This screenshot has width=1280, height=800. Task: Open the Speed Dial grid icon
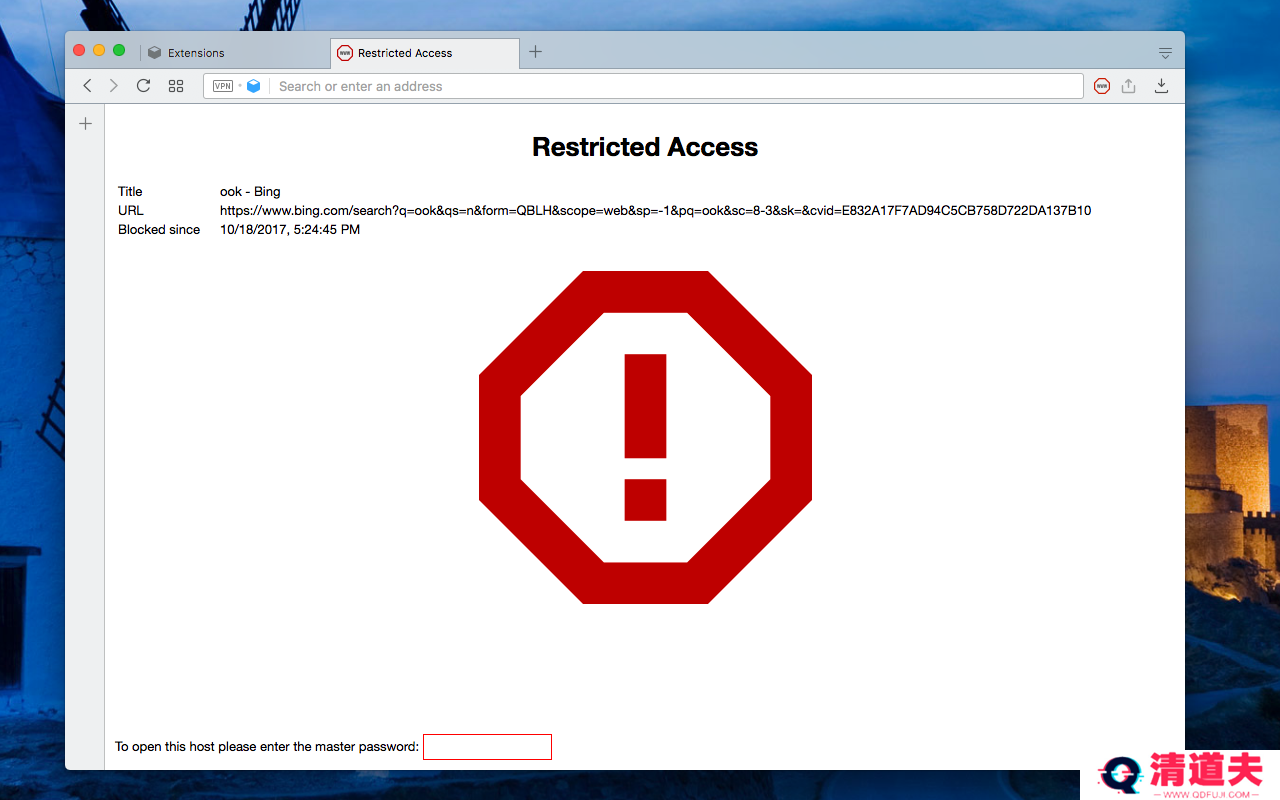[176, 86]
